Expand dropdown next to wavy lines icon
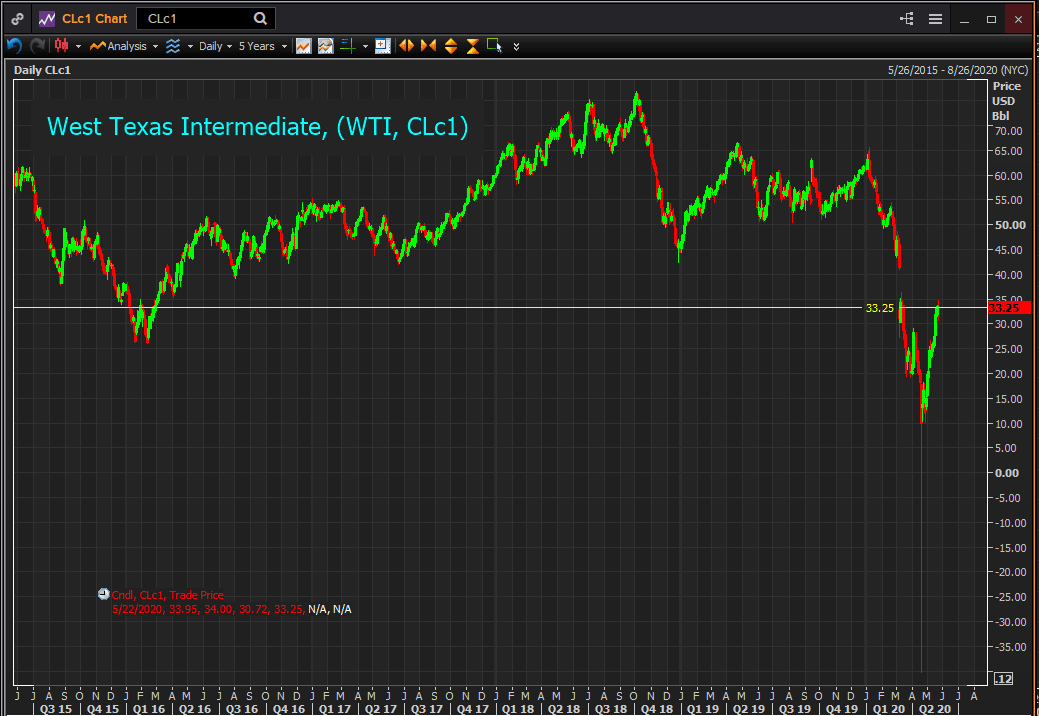Image resolution: width=1039 pixels, height=716 pixels. tap(190, 46)
